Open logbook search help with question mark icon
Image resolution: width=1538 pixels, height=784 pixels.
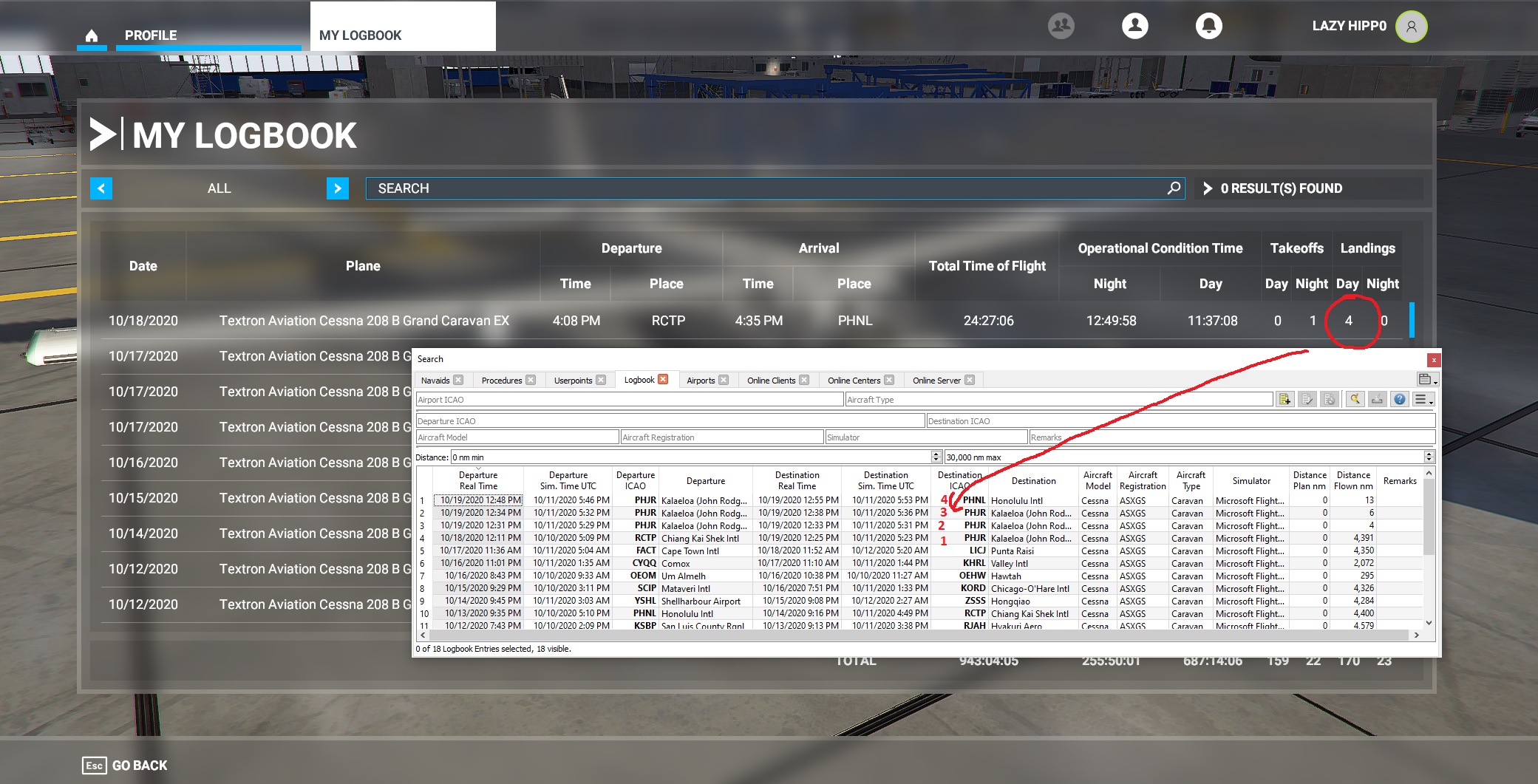[x=1399, y=399]
